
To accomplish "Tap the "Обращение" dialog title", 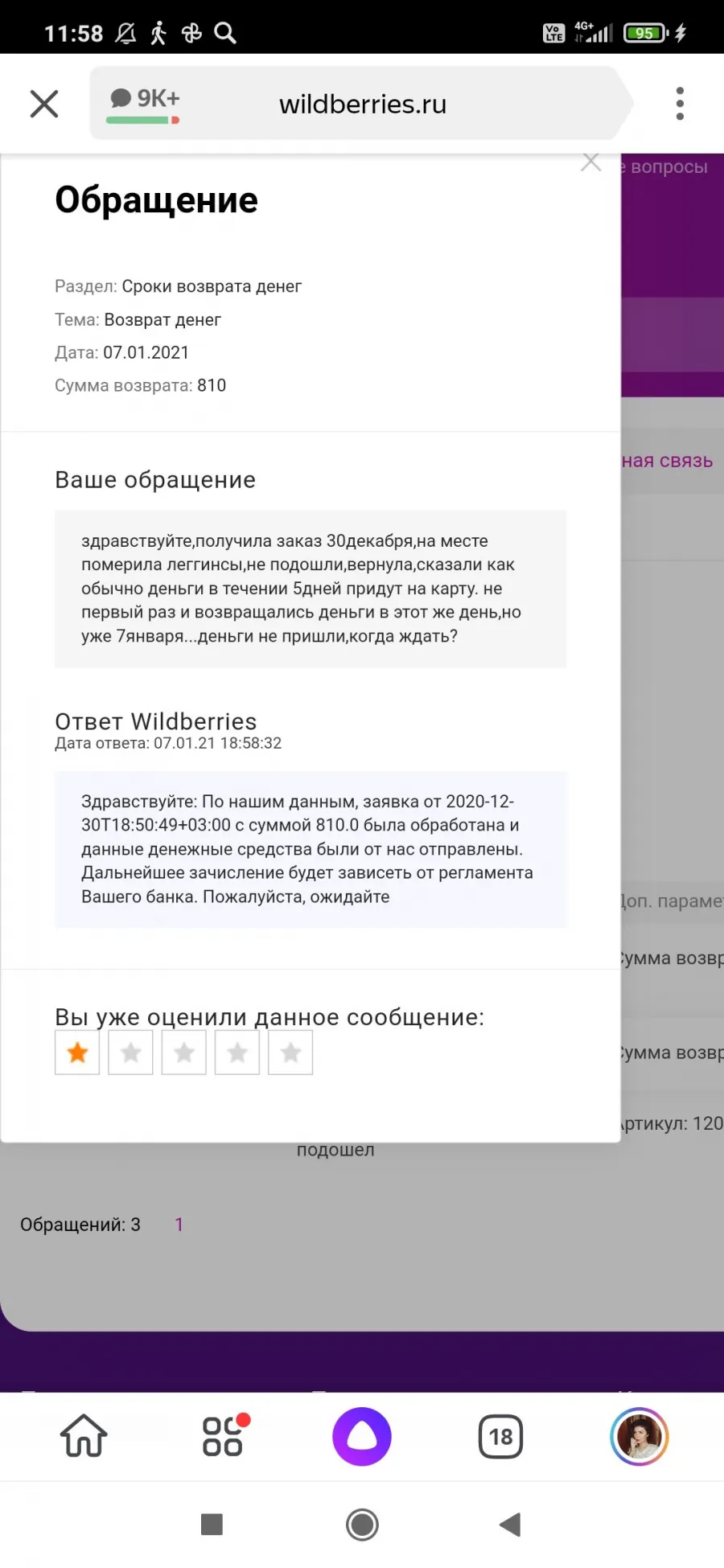I will click(156, 199).
